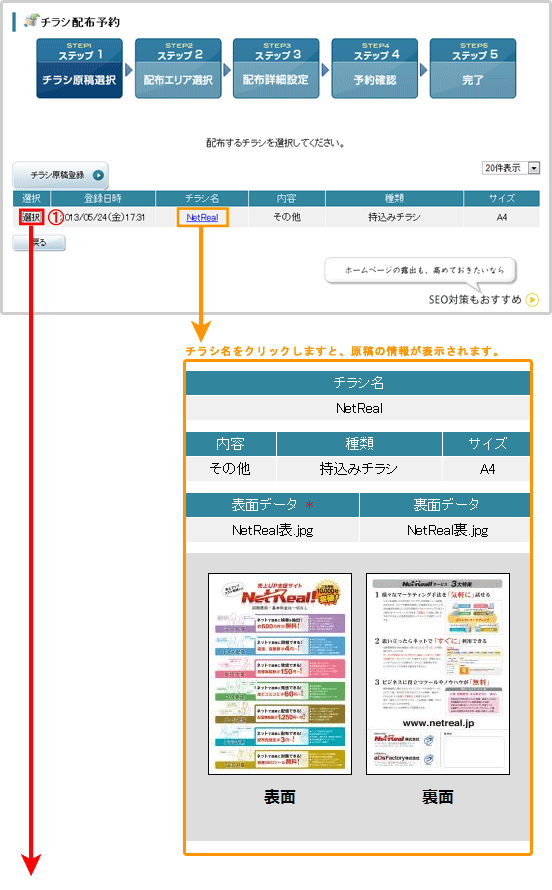The image size is (552, 890).
Task: Go to ステップ4 予約確認 step
Action: [374, 69]
